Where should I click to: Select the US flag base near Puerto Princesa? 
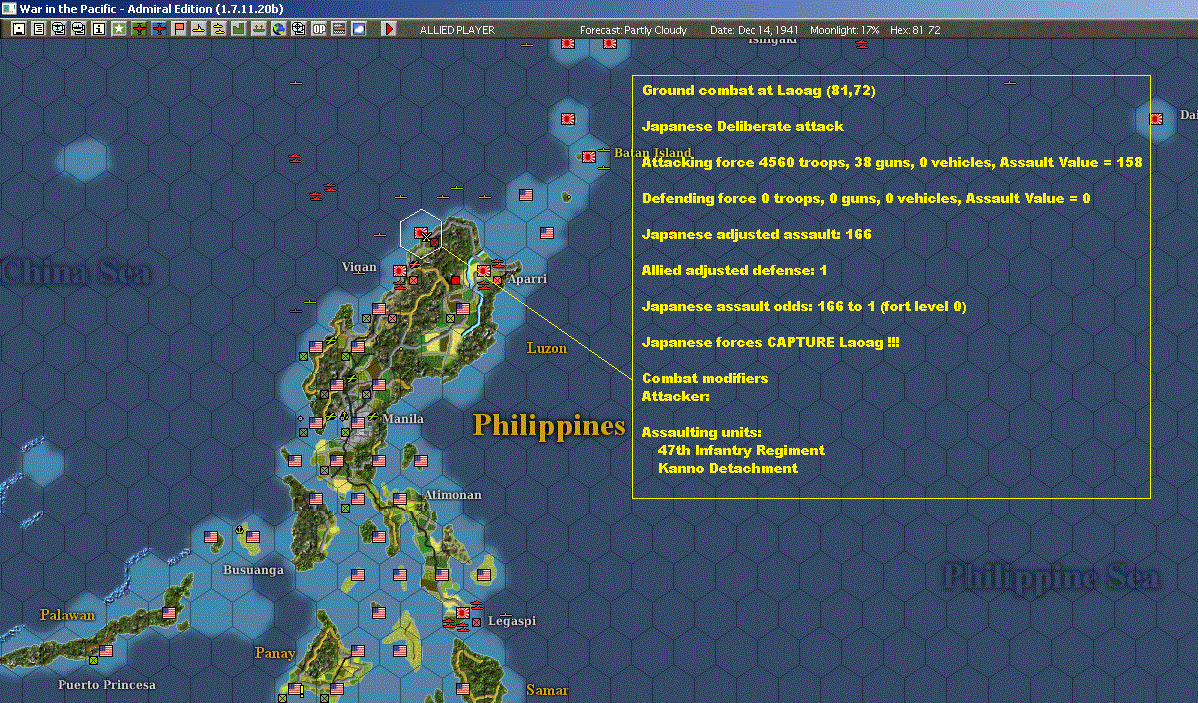pyautogui.click(x=106, y=650)
